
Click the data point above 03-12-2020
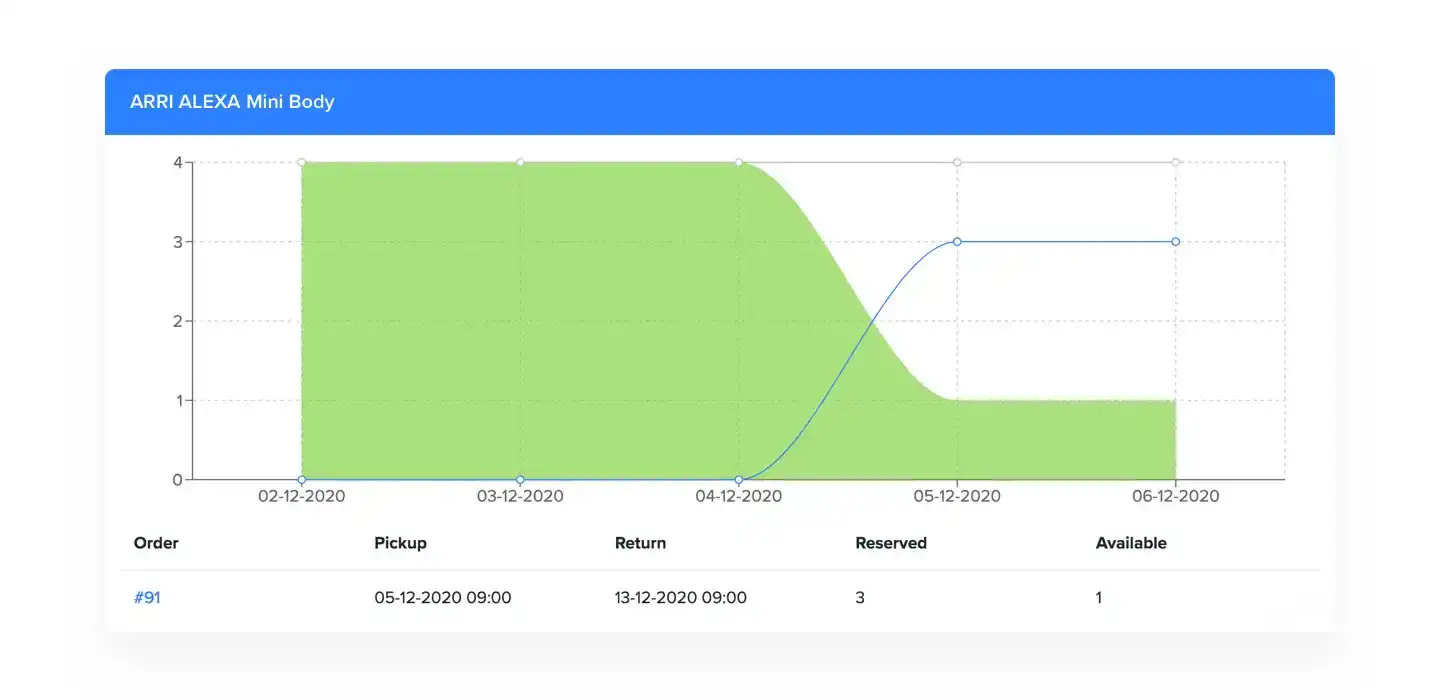click(x=519, y=161)
